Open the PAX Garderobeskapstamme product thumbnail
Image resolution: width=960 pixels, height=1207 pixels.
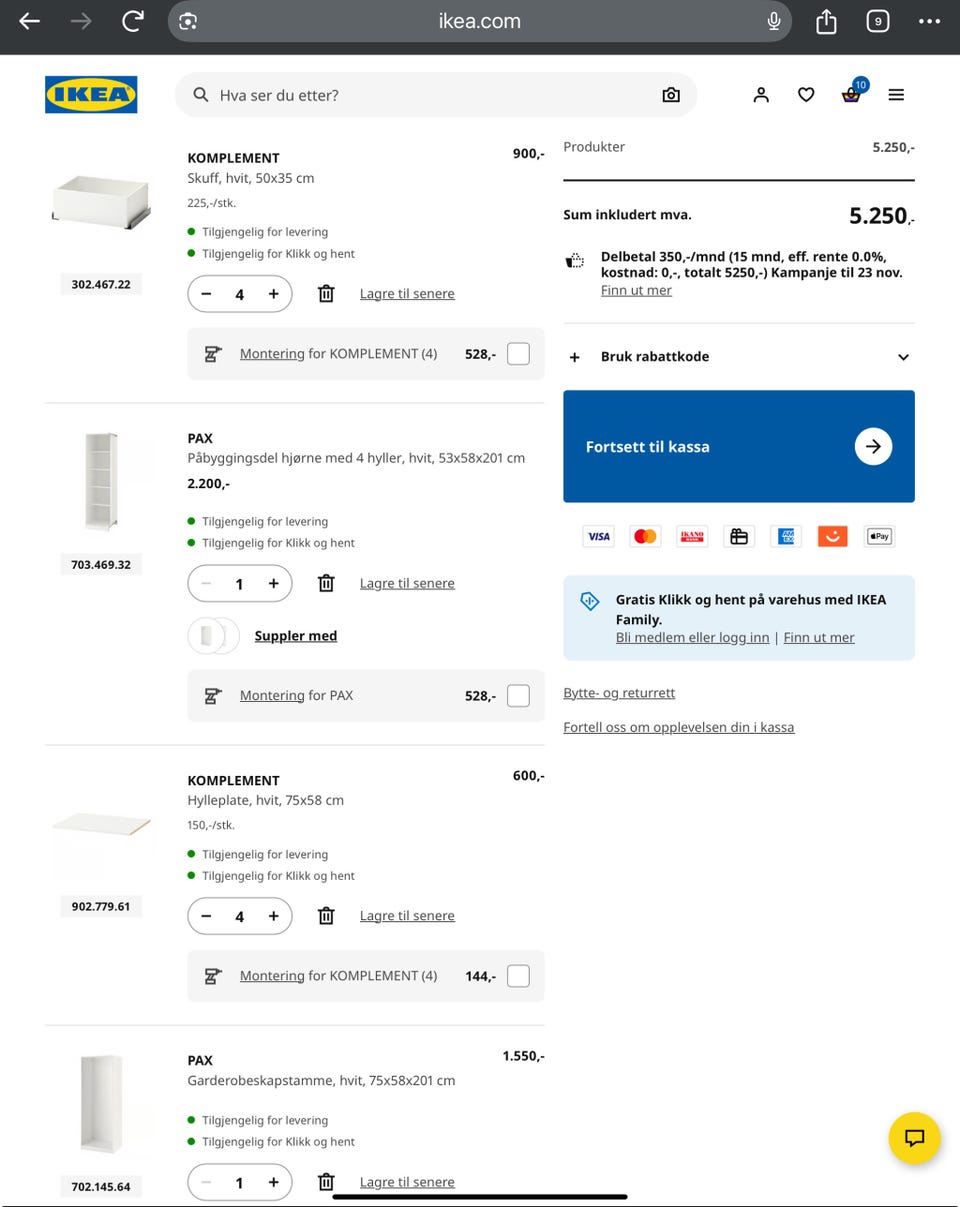(101, 1104)
